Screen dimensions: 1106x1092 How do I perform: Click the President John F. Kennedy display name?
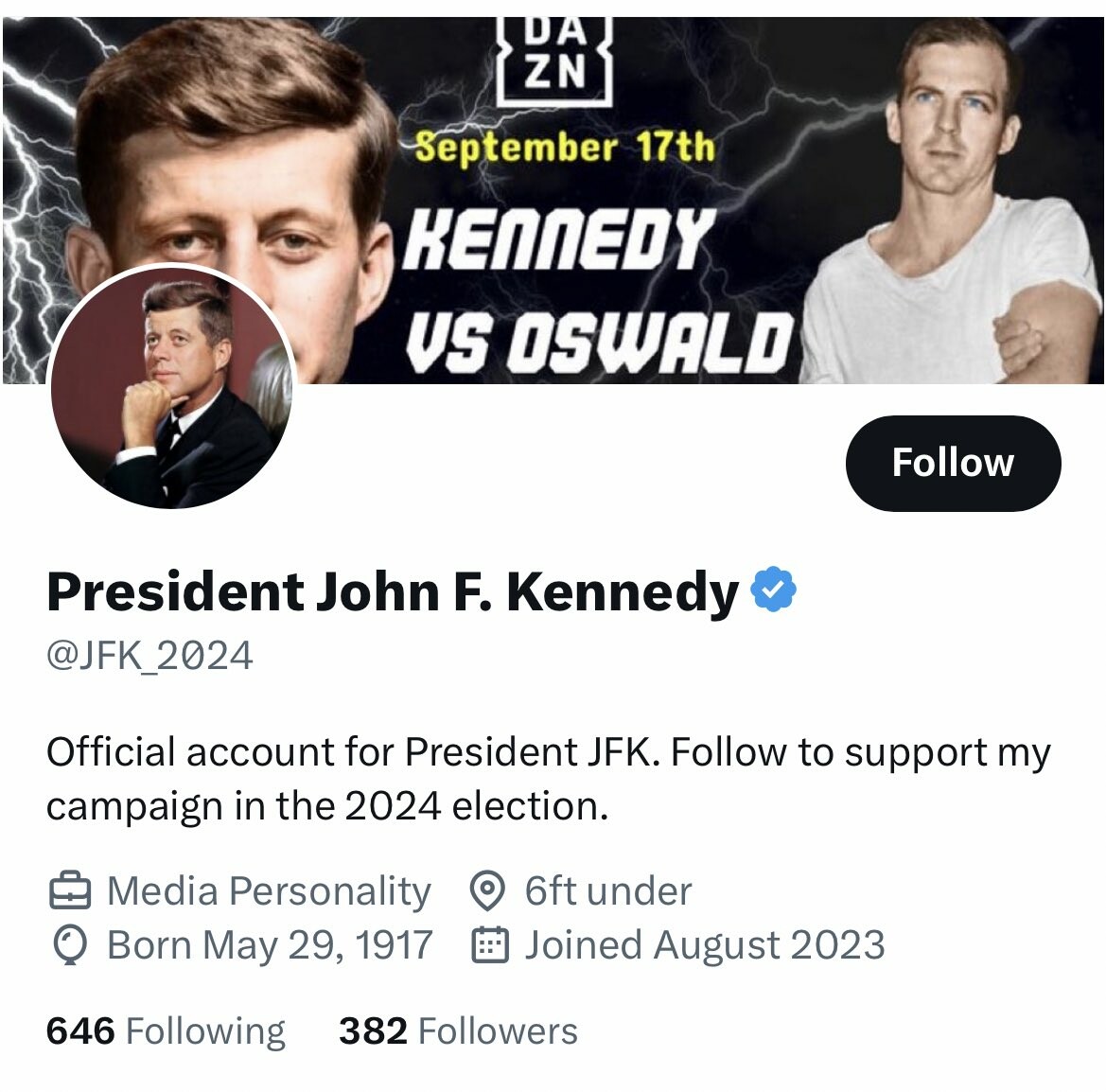pos(392,592)
